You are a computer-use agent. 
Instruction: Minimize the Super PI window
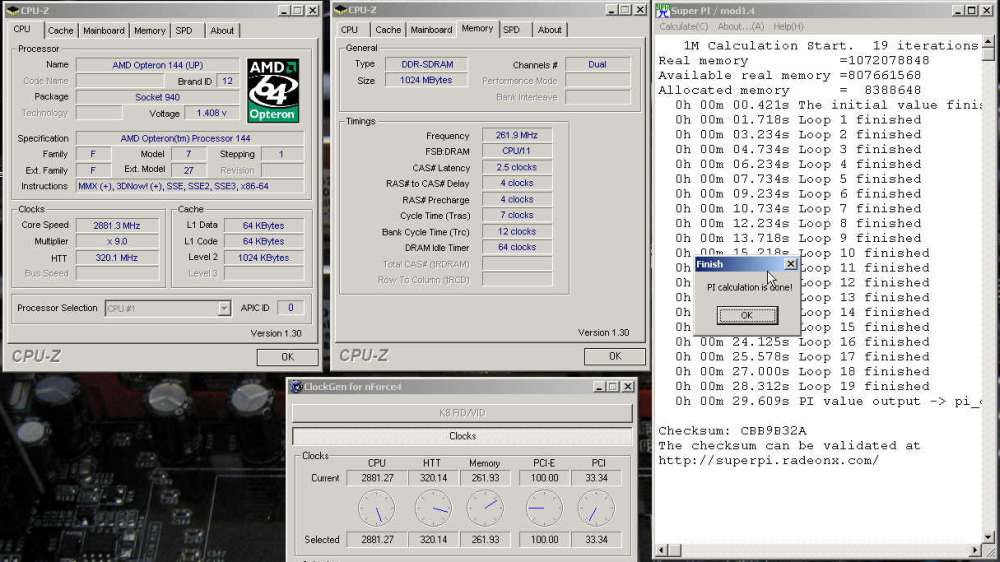tap(957, 10)
